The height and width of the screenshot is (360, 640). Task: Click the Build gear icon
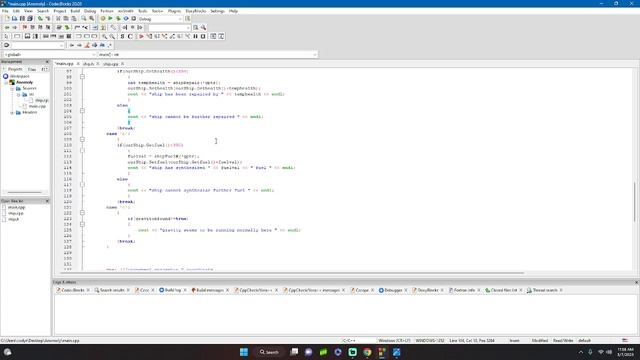pyautogui.click(x=102, y=19)
